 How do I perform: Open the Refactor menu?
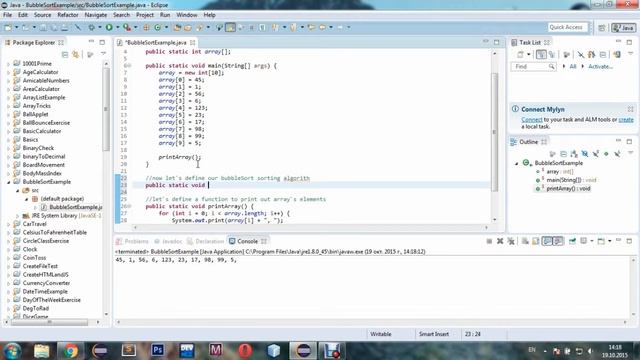click(68, 15)
